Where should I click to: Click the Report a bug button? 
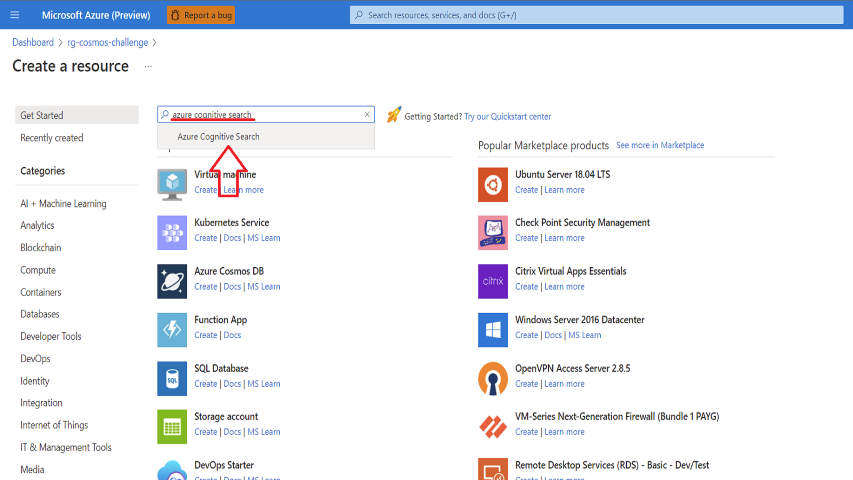(x=201, y=15)
